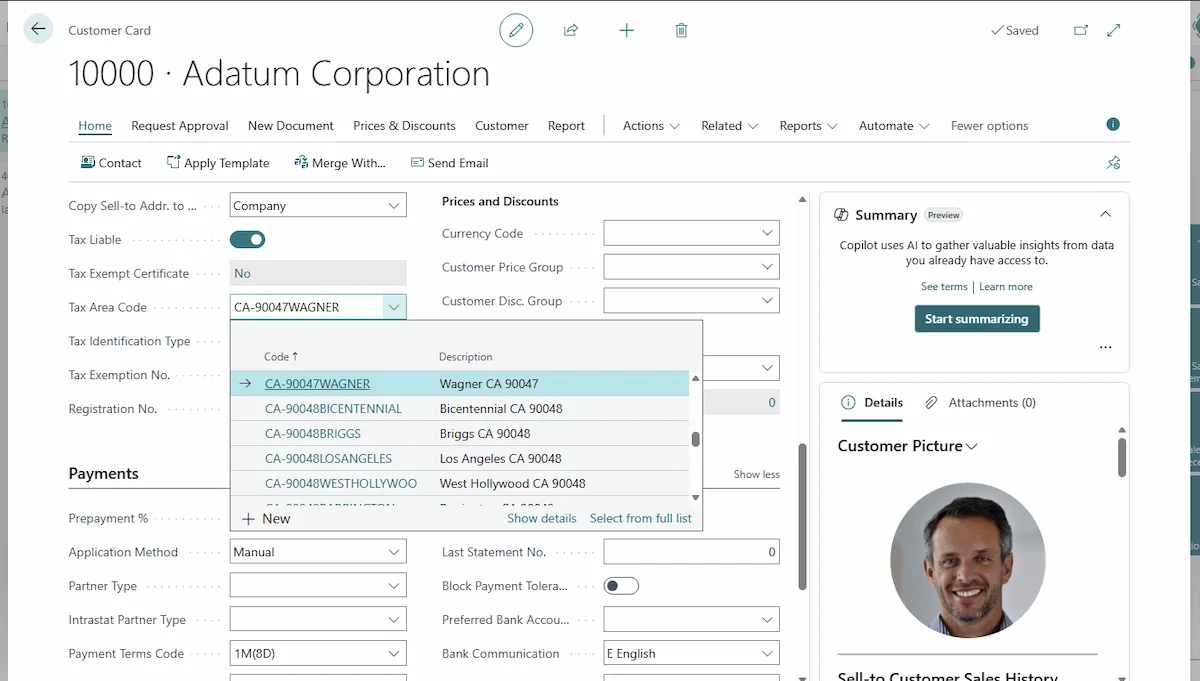The height and width of the screenshot is (681, 1200).
Task: Open Request Approval menu
Action: pyautogui.click(x=180, y=125)
